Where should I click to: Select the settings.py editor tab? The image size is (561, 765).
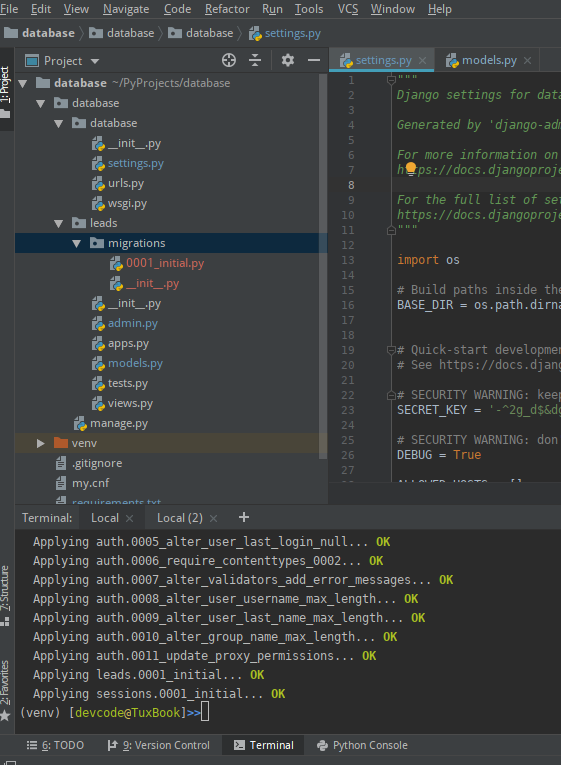(383, 60)
